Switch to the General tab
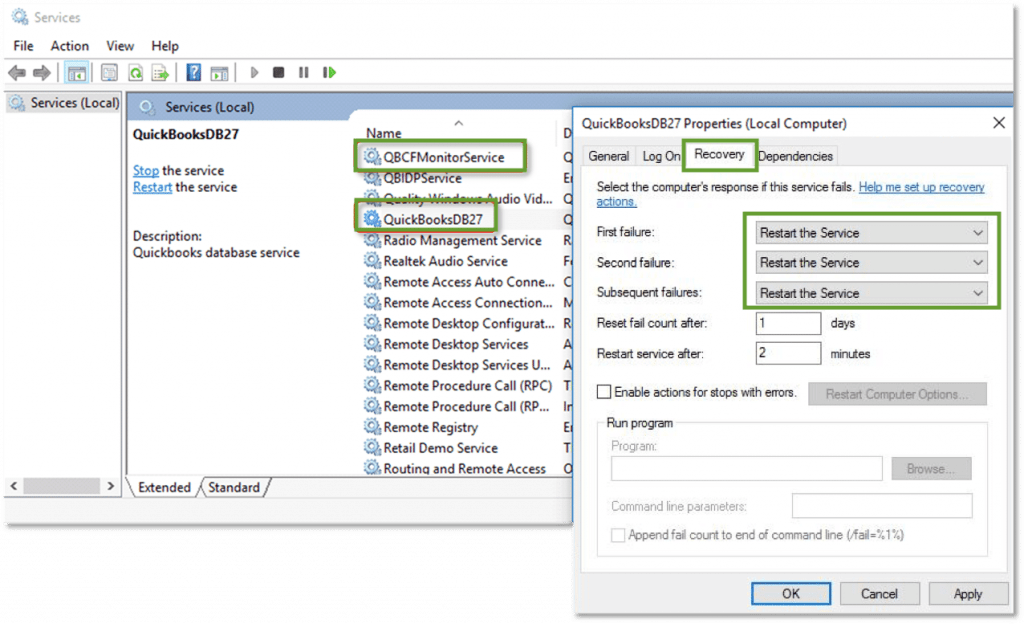1024x624 pixels. click(x=608, y=156)
